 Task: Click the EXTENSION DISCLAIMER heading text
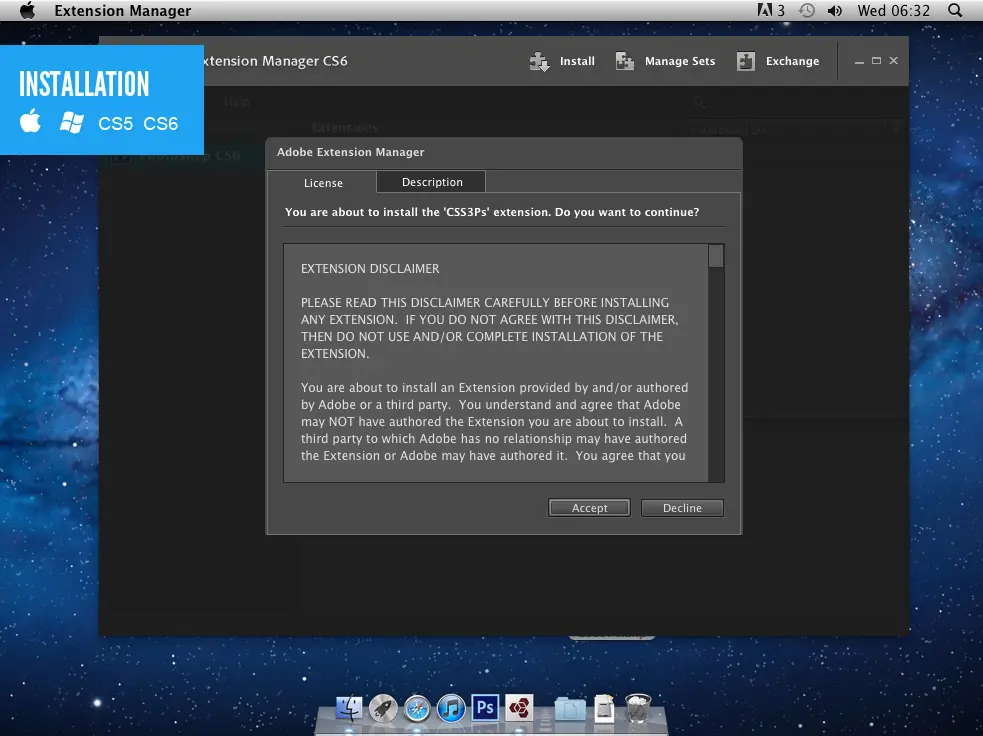370,269
